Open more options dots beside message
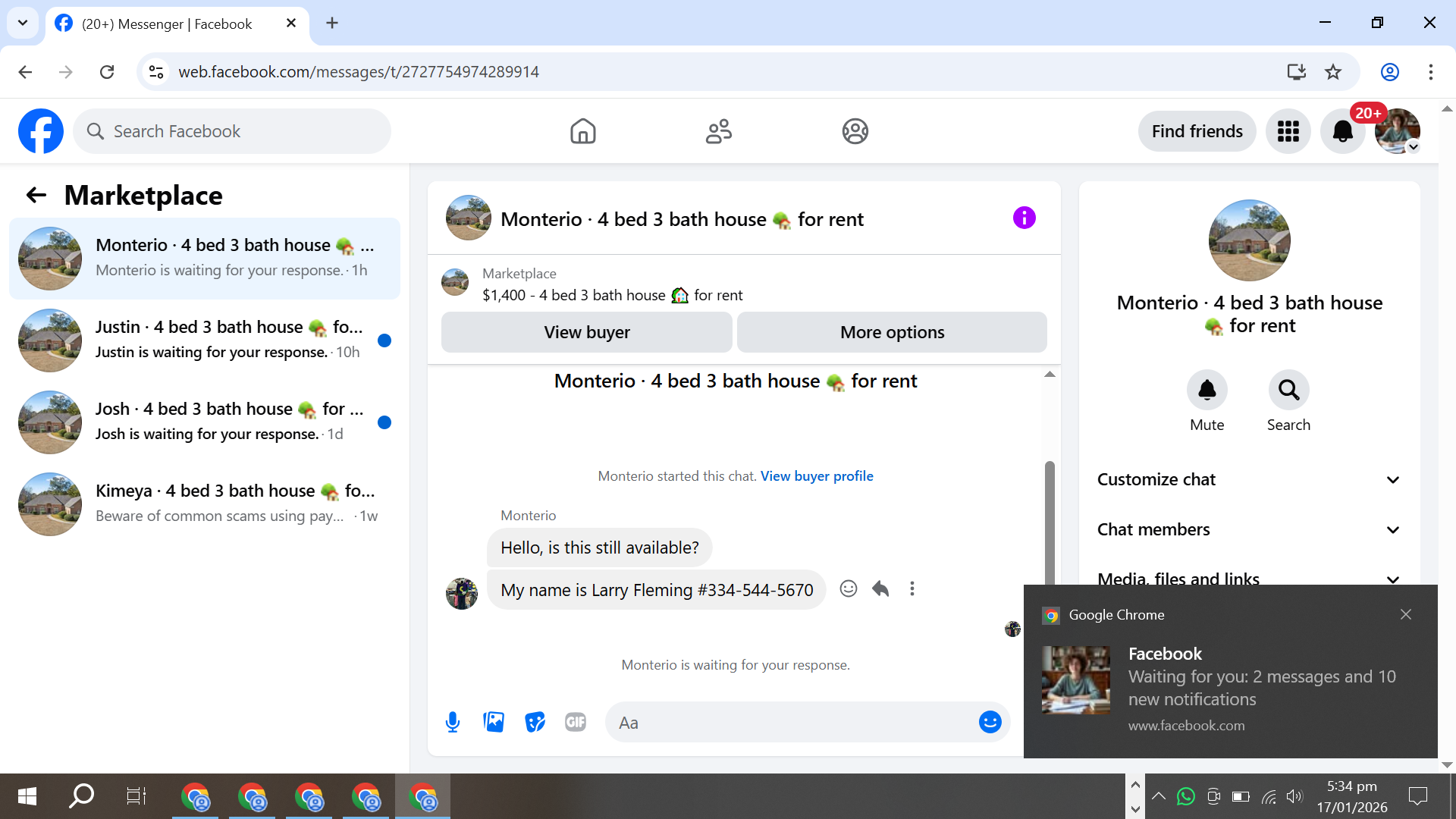 pyautogui.click(x=912, y=588)
